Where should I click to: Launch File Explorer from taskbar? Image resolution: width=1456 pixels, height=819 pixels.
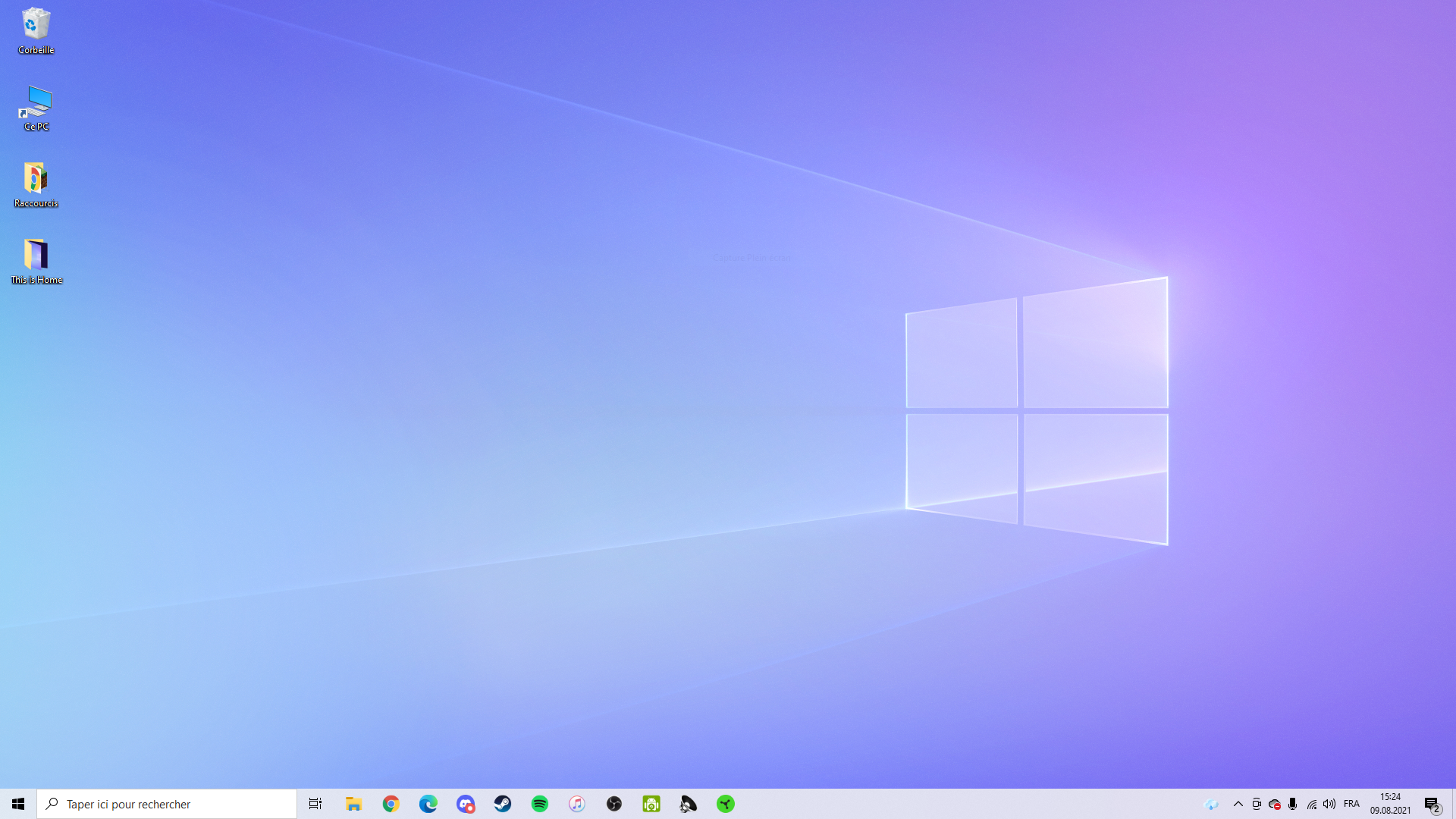[x=353, y=804]
